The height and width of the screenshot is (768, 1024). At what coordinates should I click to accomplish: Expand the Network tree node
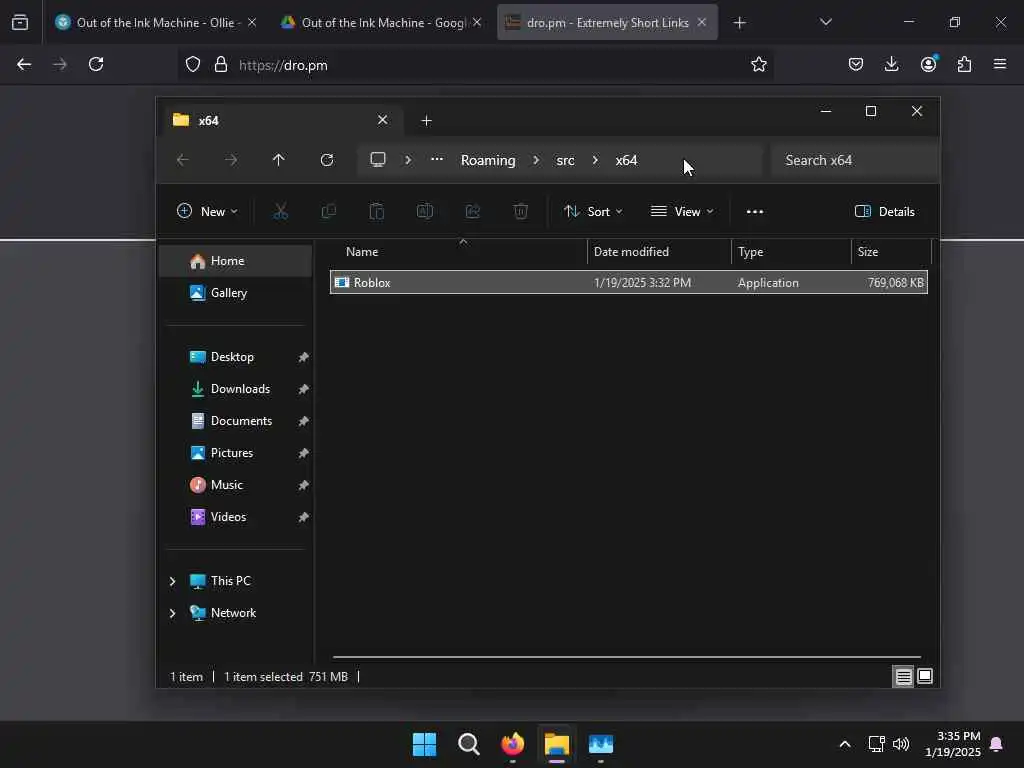point(172,613)
